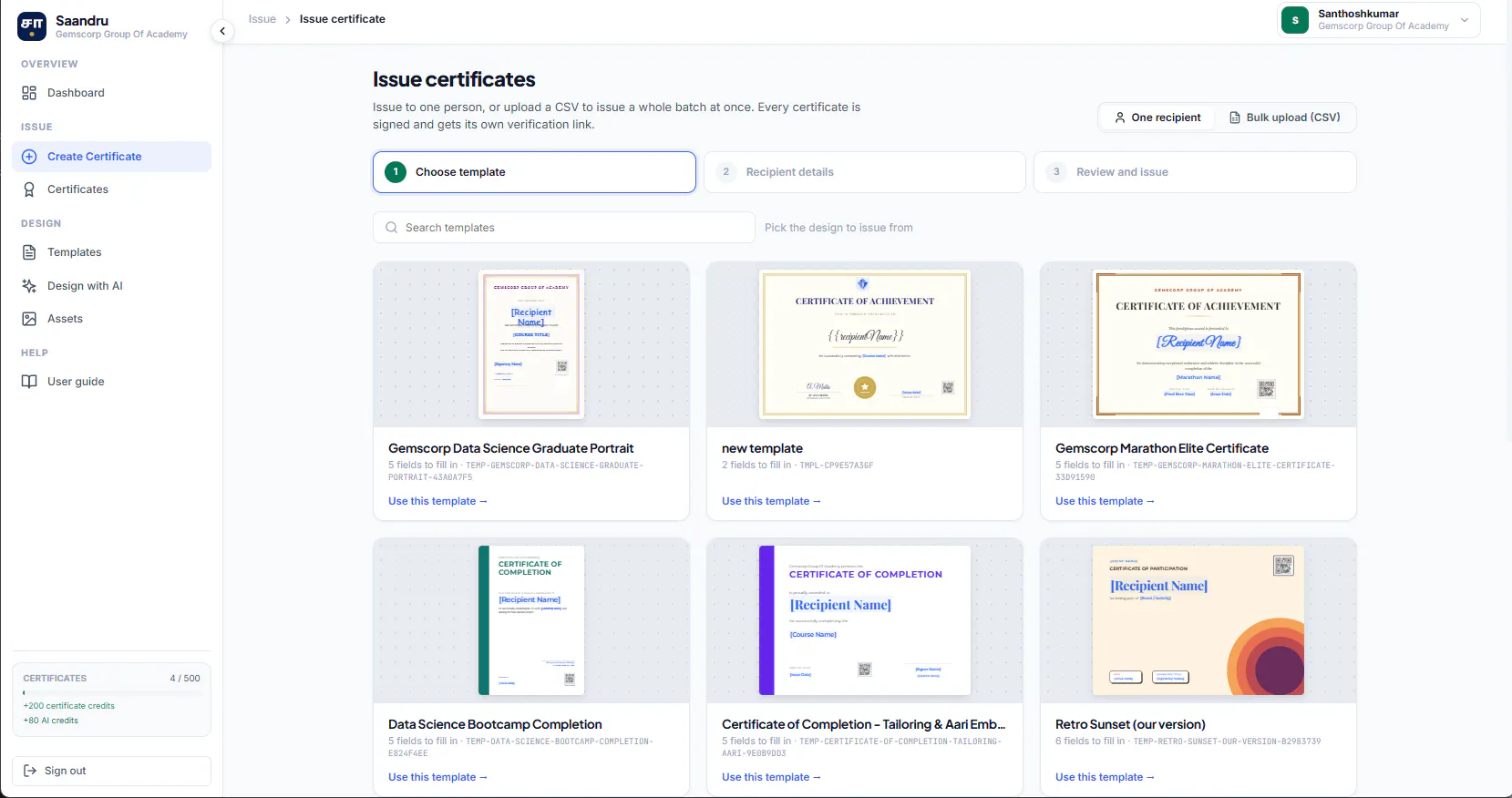
Task: Click the '+80 AI credits' text
Action: 51,721
